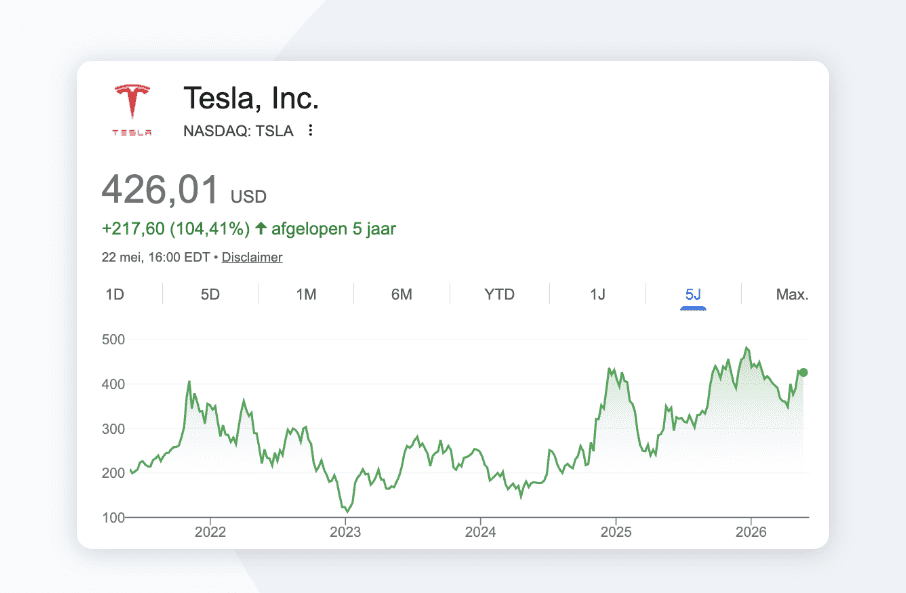Click the chart's early-2023 low point
906x593 pixels.
[347, 511]
